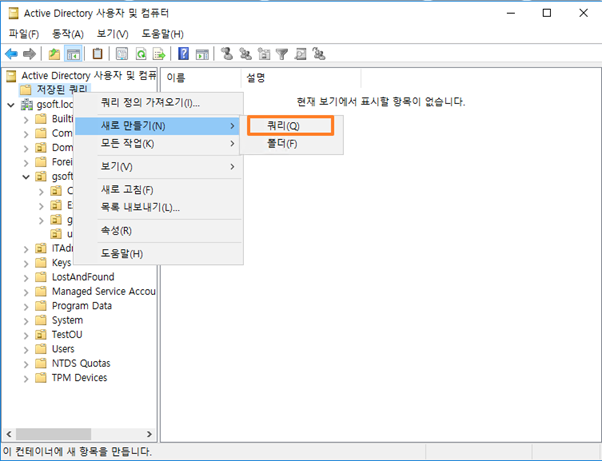Expand the LostAndFound node chevron
This screenshot has height=461, width=602.
click(26, 278)
